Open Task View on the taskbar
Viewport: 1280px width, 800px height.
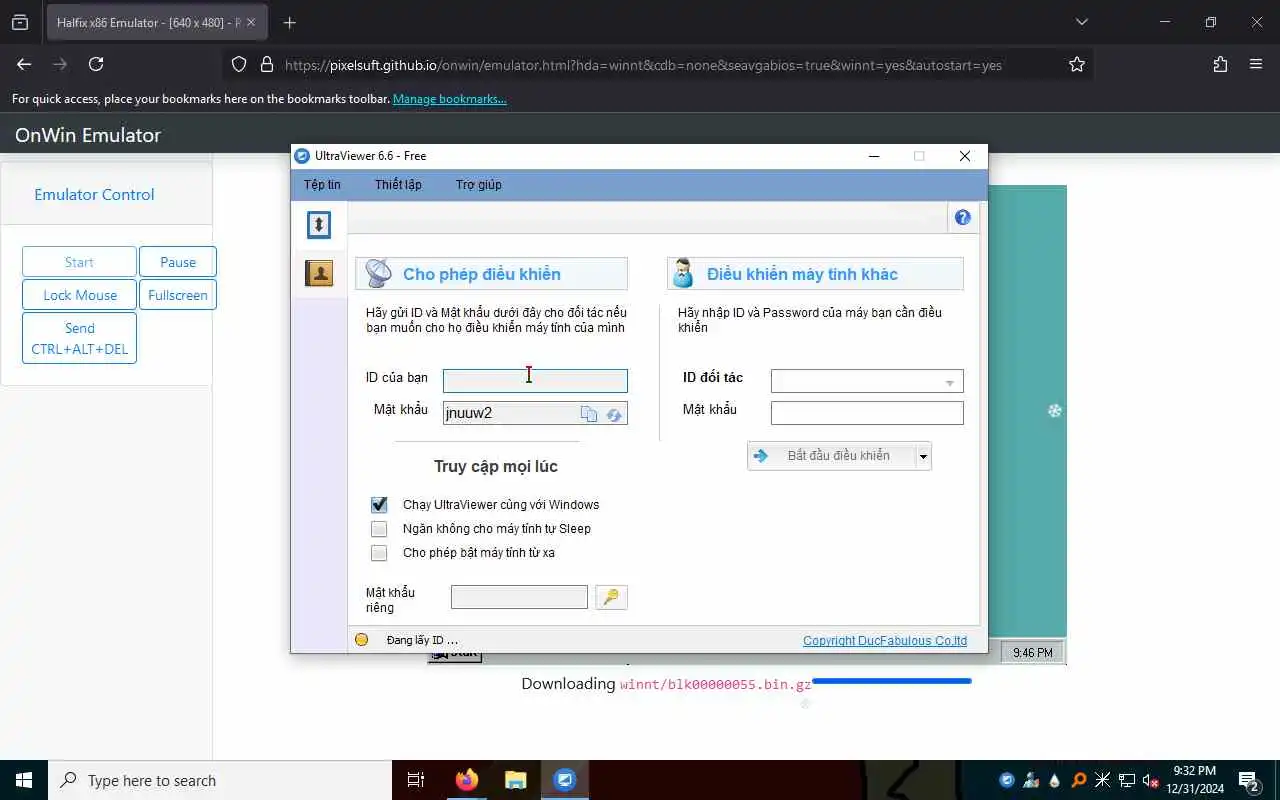pyautogui.click(x=416, y=780)
